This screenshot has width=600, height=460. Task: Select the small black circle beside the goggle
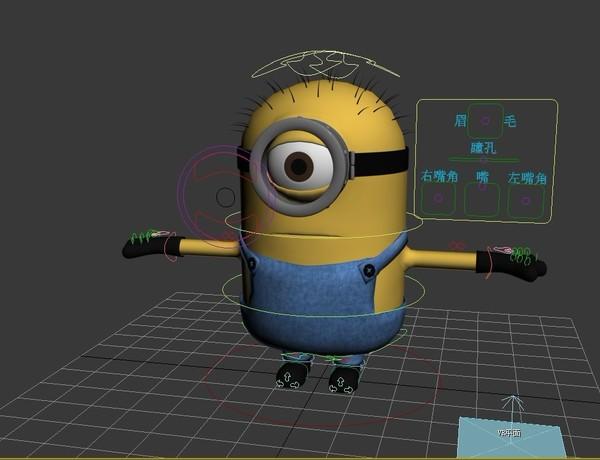(225, 197)
